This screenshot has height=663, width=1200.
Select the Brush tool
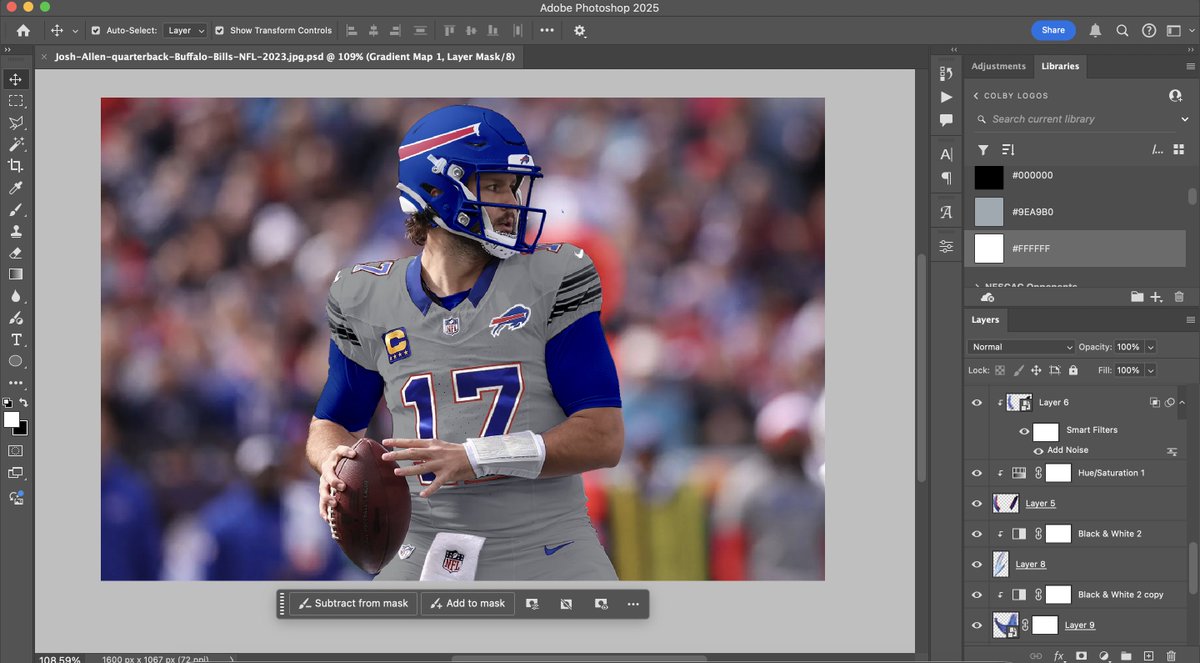pos(15,210)
